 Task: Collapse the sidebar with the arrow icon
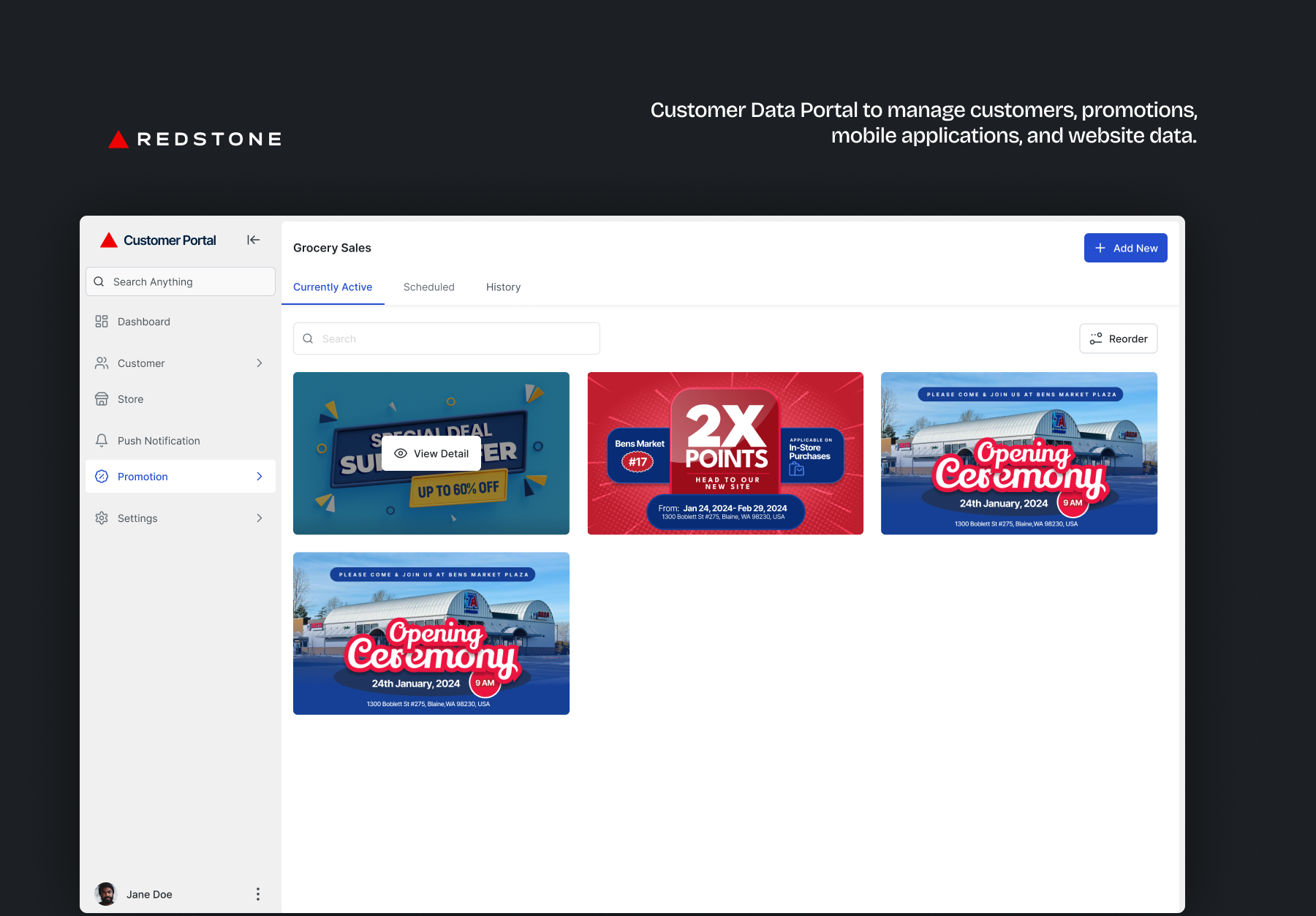pos(254,240)
